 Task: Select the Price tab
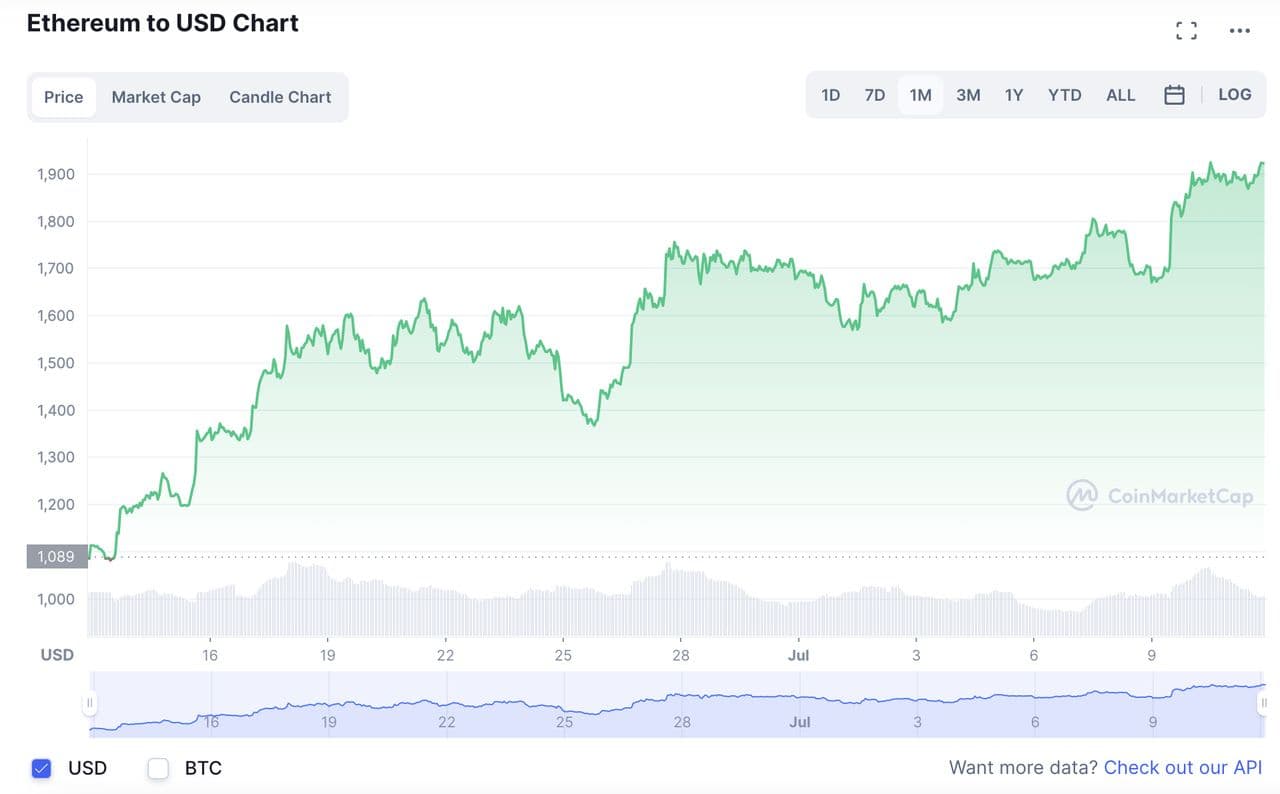click(x=63, y=97)
